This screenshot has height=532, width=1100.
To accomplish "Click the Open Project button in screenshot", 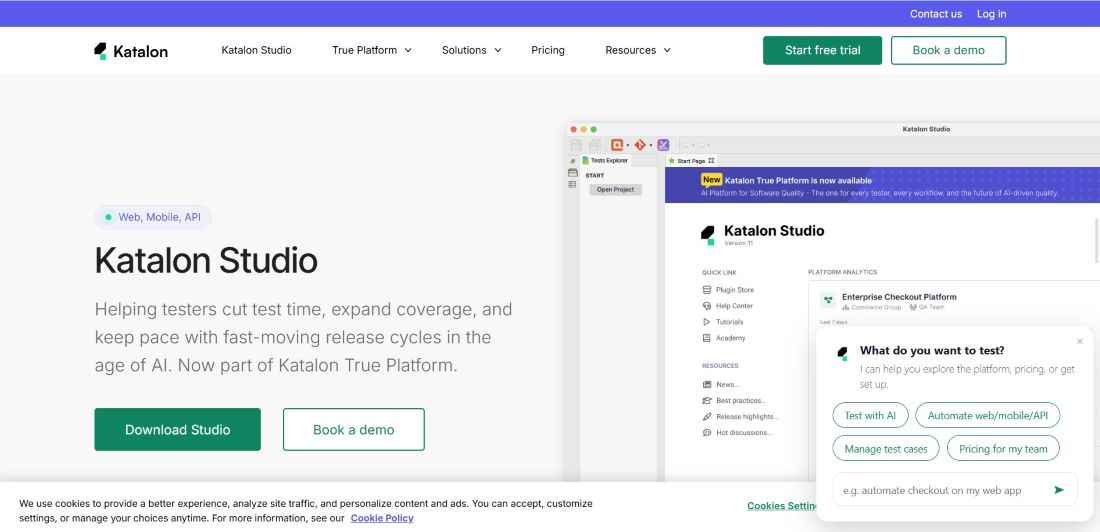I will pyautogui.click(x=615, y=189).
